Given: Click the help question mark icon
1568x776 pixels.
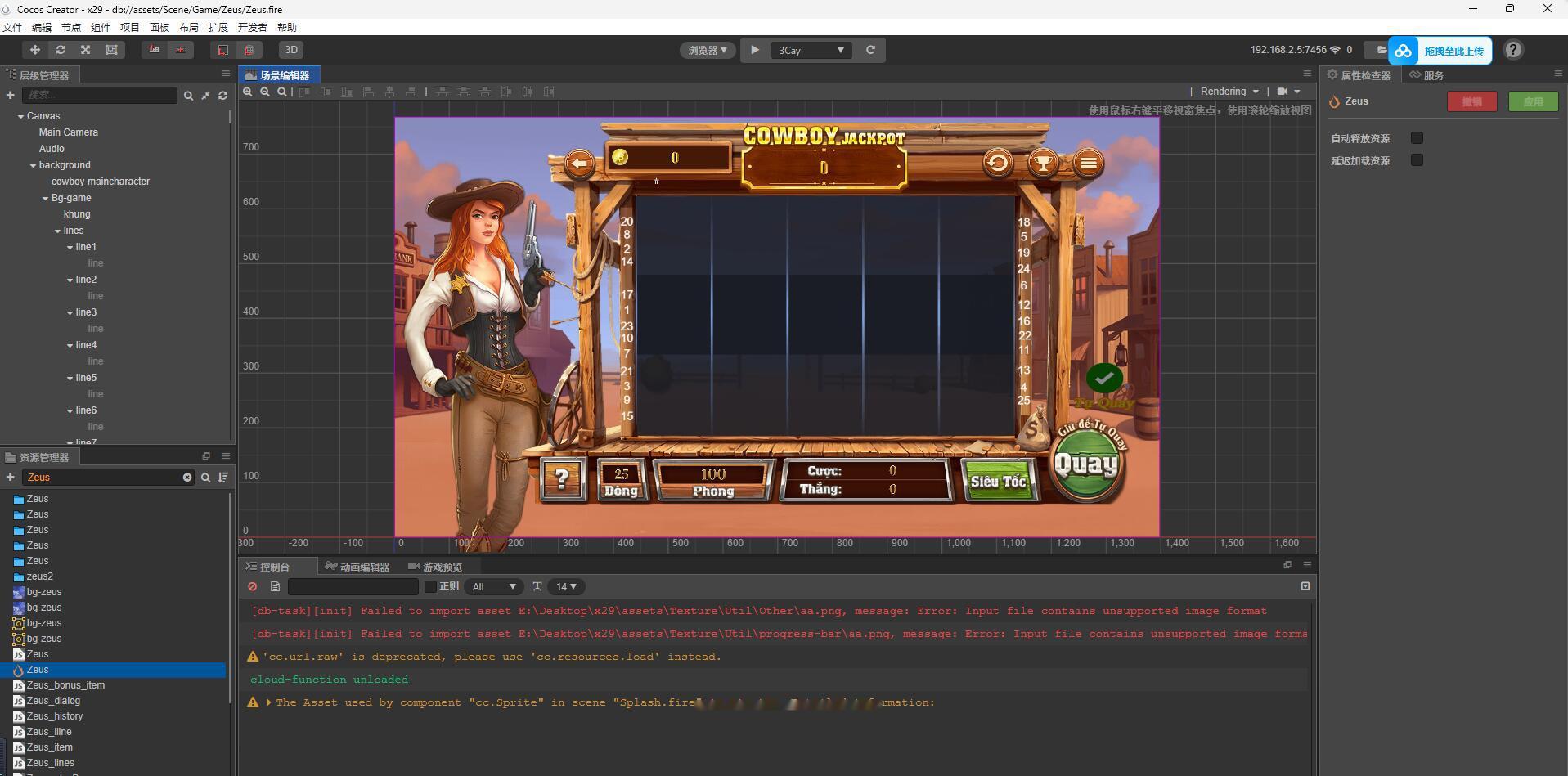Looking at the screenshot, I should pyautogui.click(x=1513, y=50).
